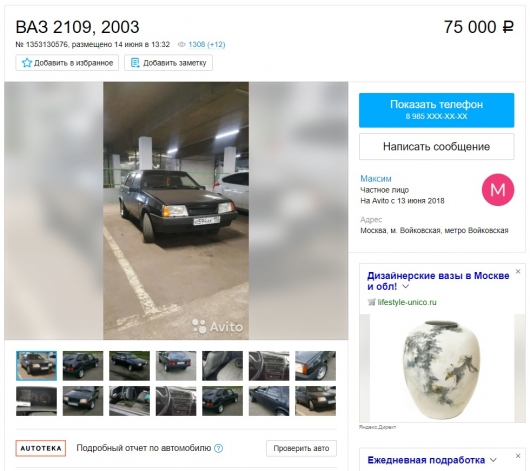Open the views statistics link 1308 (+12)

207,45
